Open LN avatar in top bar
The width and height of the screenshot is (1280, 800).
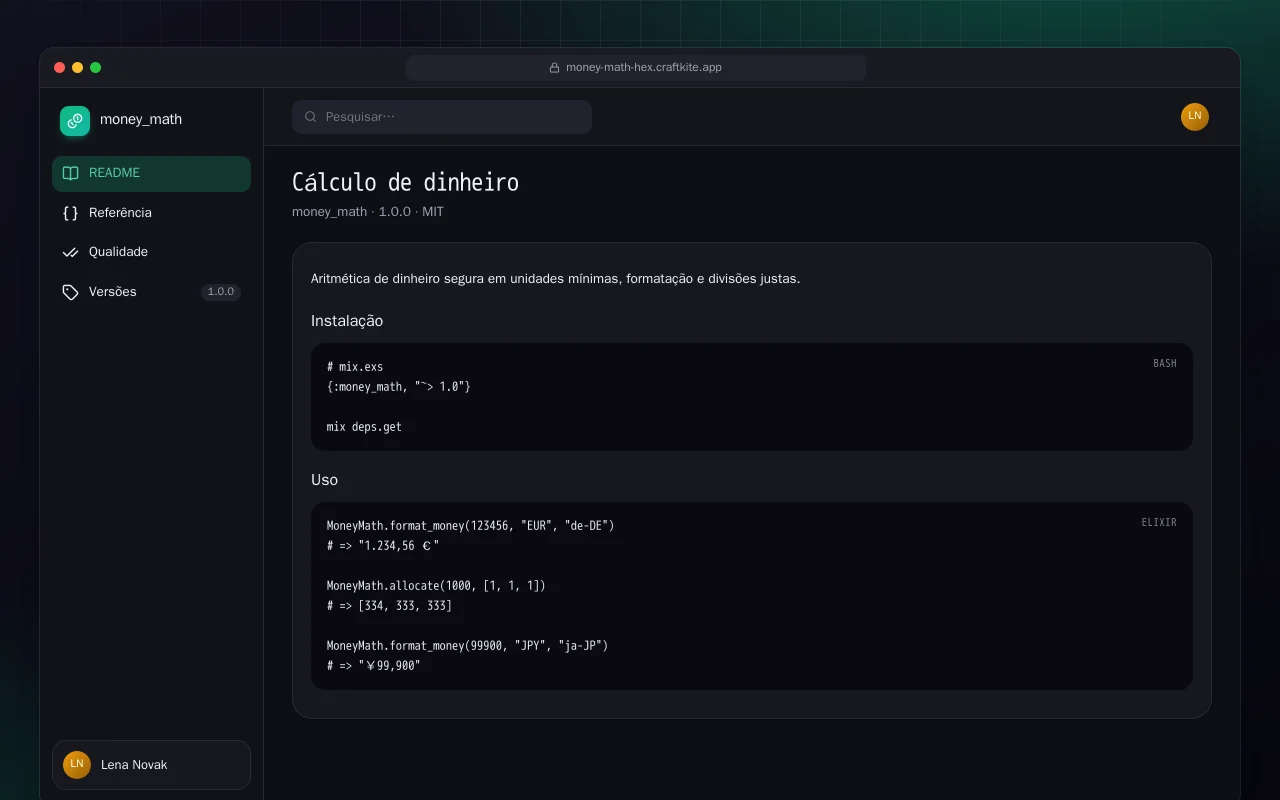point(1195,117)
